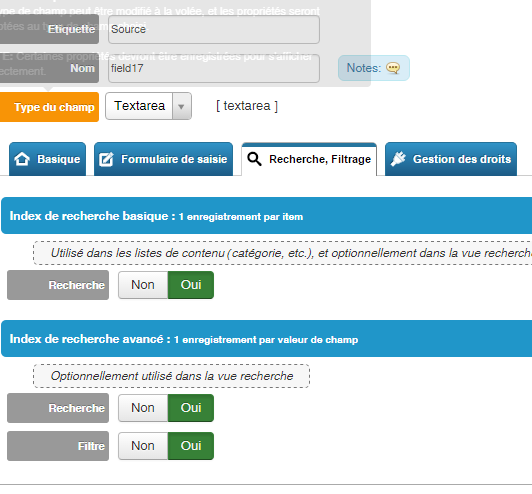Click the magnifier icon on Recherche tab
This screenshot has height=494, width=532.
(254, 159)
